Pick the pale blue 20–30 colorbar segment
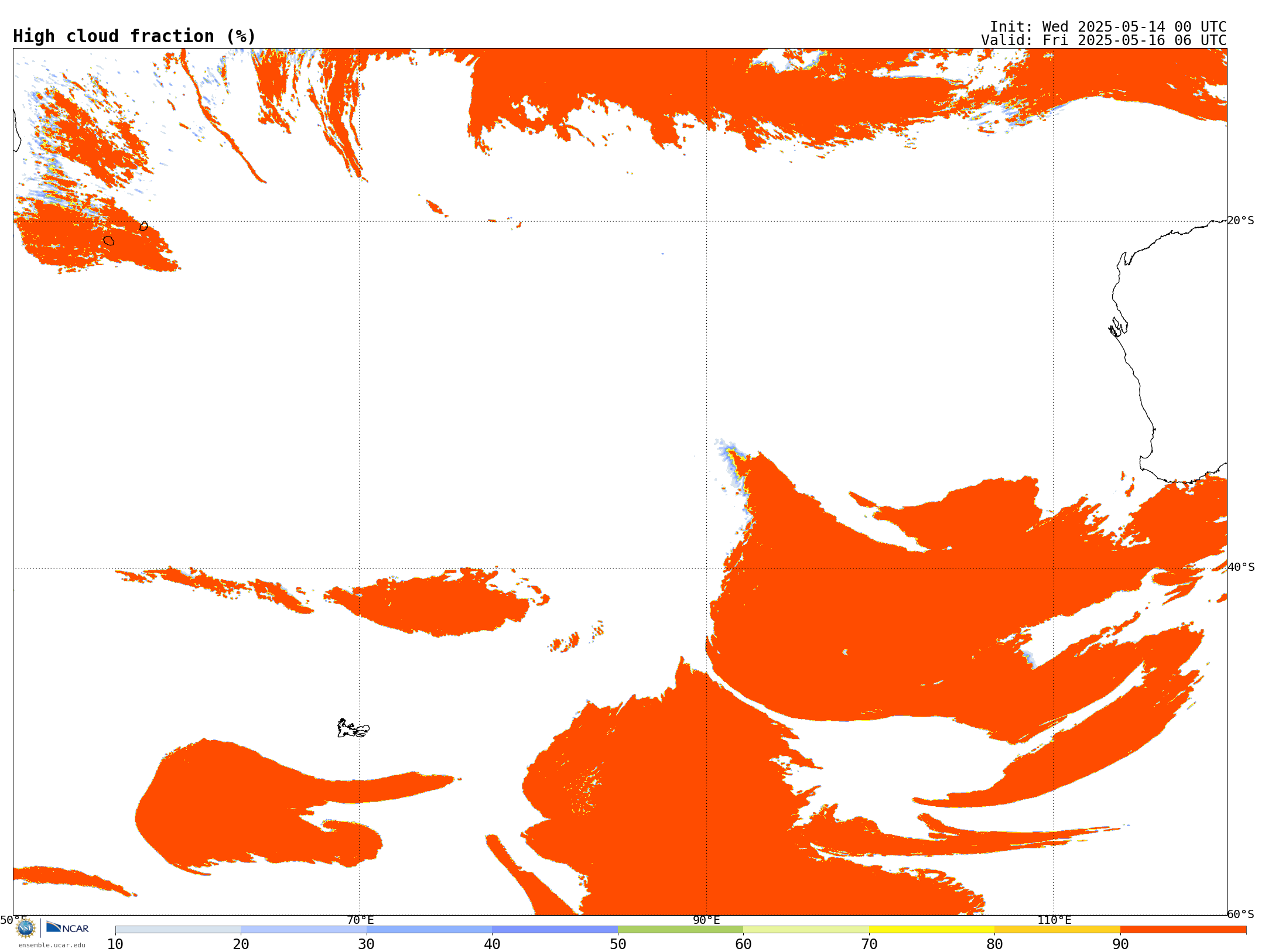 tap(303, 930)
